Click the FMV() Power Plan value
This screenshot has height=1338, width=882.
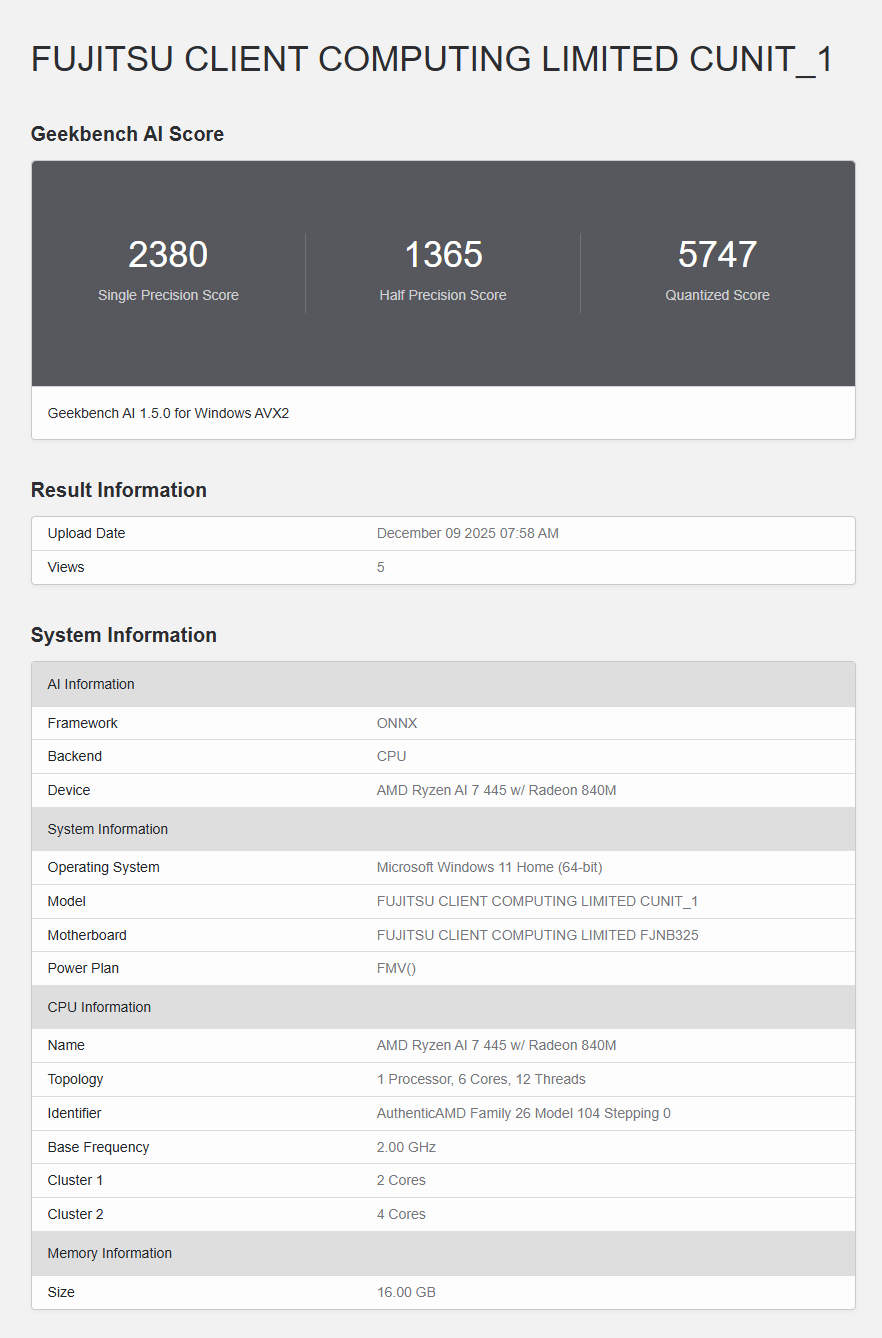click(396, 968)
